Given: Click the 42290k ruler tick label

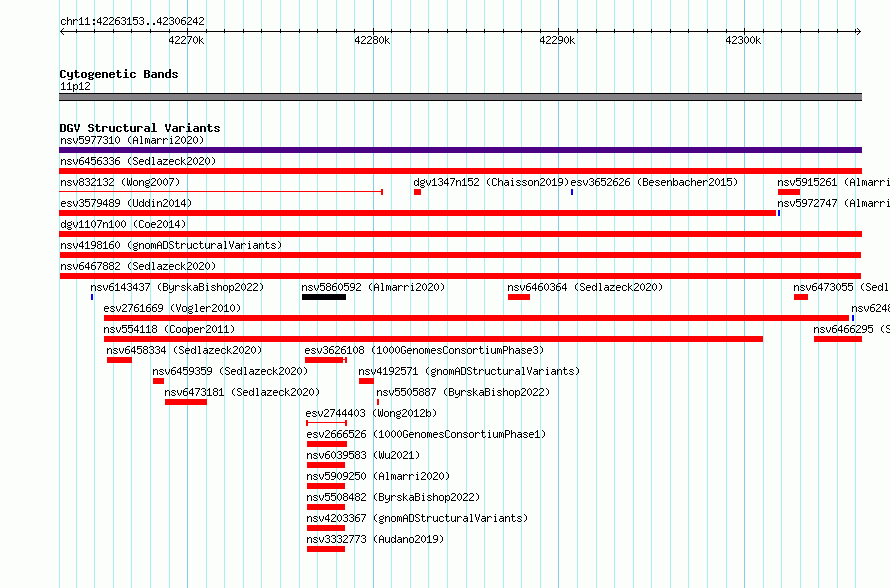Looking at the screenshot, I should (x=557, y=40).
